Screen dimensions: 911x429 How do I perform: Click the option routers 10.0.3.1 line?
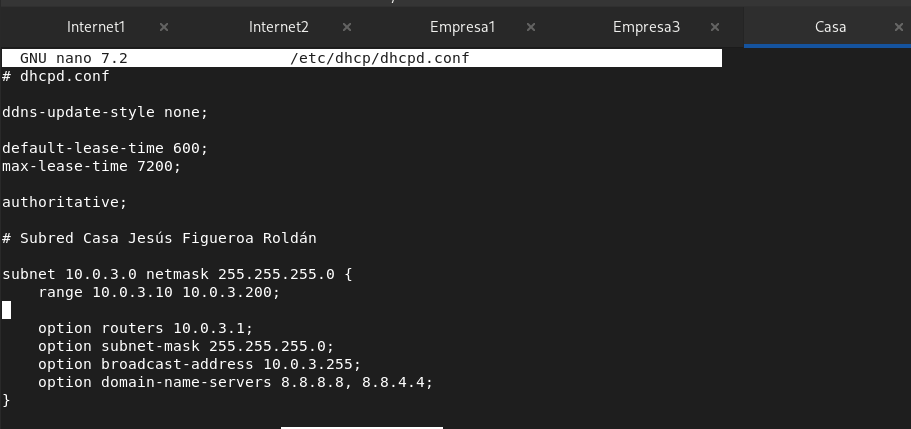pos(146,328)
